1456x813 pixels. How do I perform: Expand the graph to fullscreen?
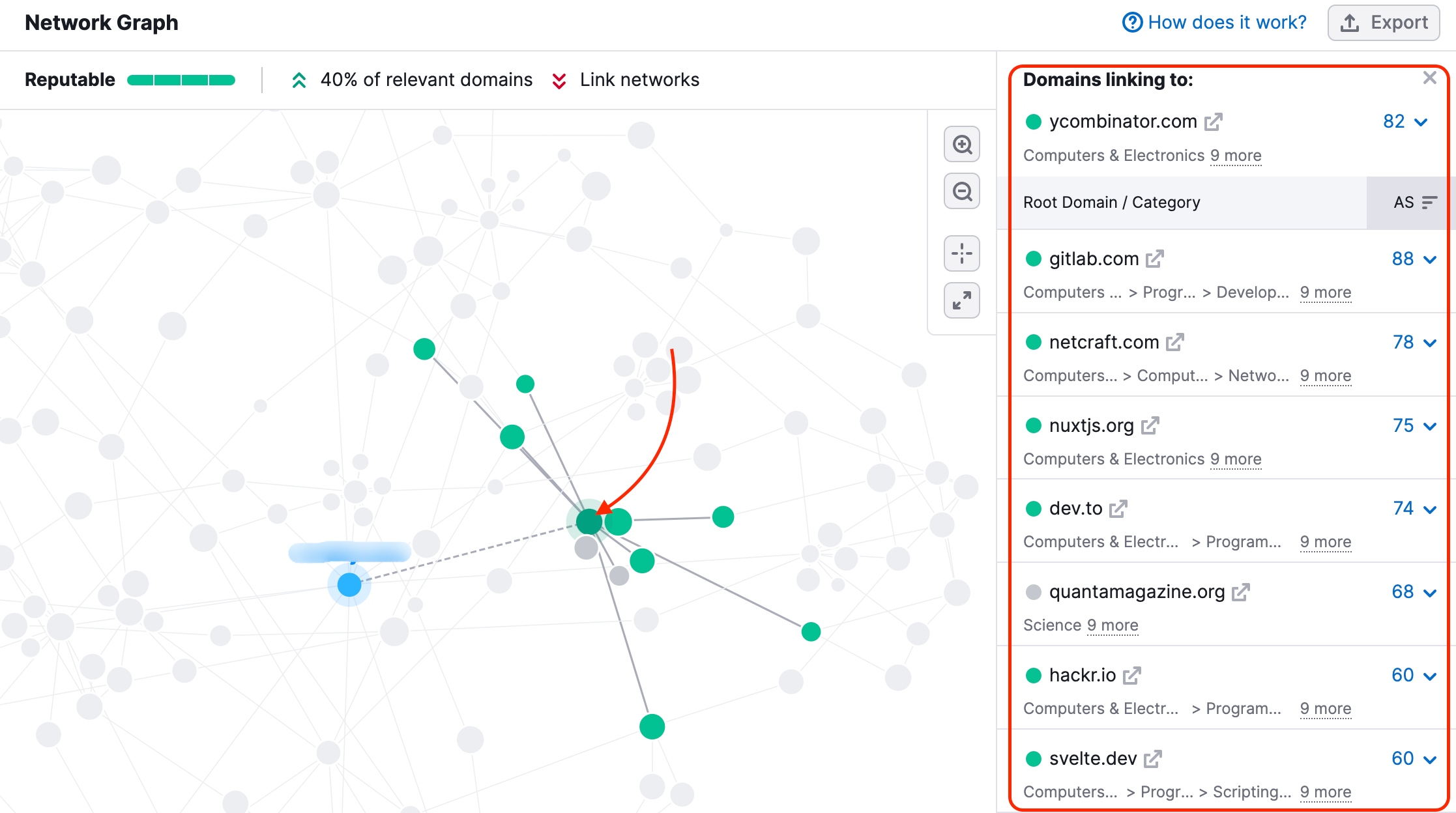pos(962,300)
